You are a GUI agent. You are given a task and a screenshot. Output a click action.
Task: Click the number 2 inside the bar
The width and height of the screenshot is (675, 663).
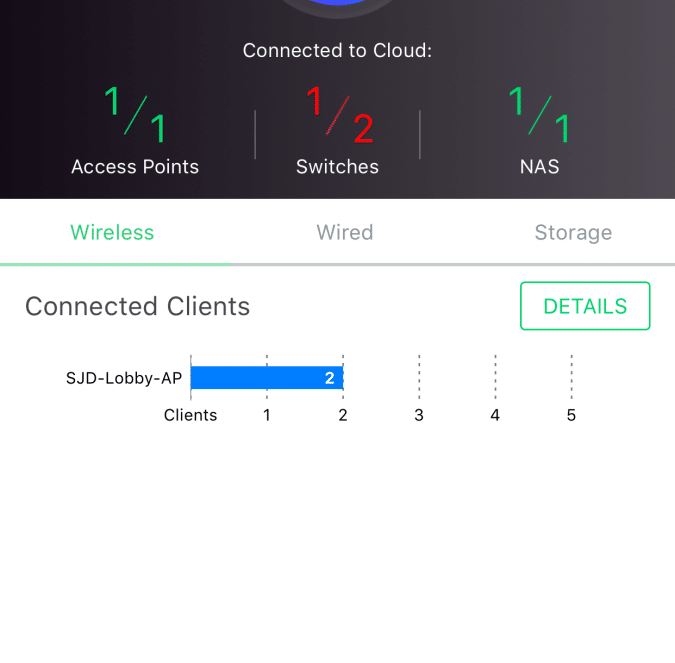[330, 378]
